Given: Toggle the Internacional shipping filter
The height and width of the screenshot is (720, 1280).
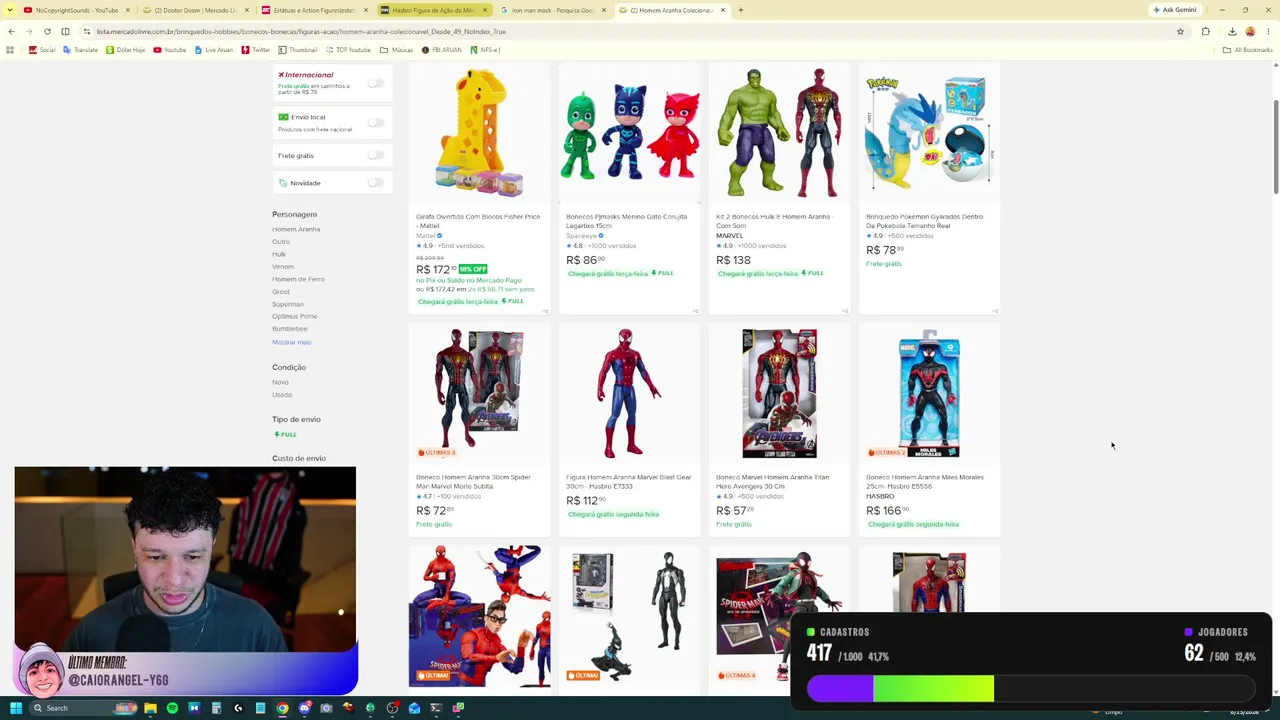Looking at the screenshot, I should [375, 83].
